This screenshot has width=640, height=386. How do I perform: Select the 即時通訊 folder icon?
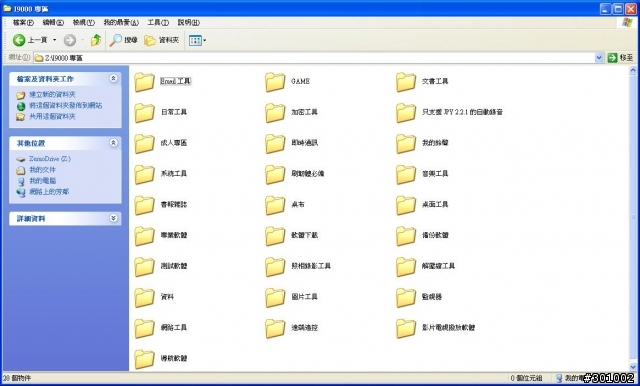(x=275, y=143)
